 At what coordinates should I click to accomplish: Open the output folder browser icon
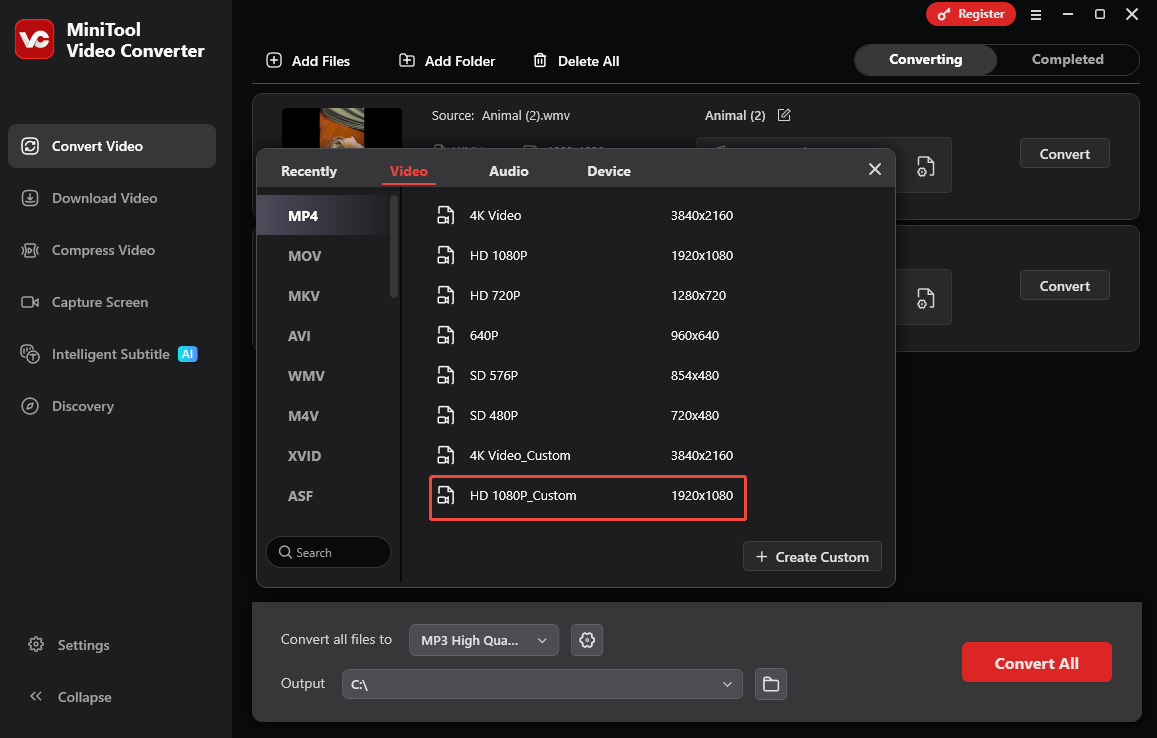click(770, 684)
